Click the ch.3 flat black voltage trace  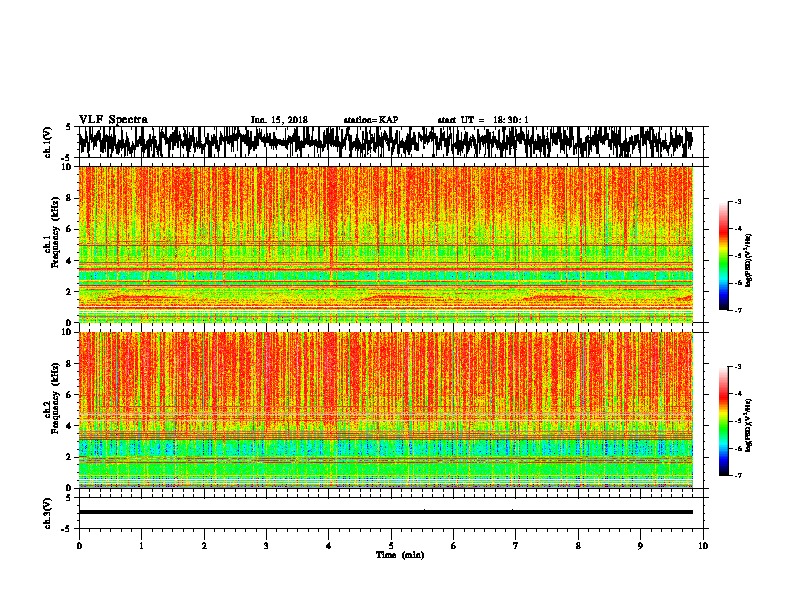[385, 512]
